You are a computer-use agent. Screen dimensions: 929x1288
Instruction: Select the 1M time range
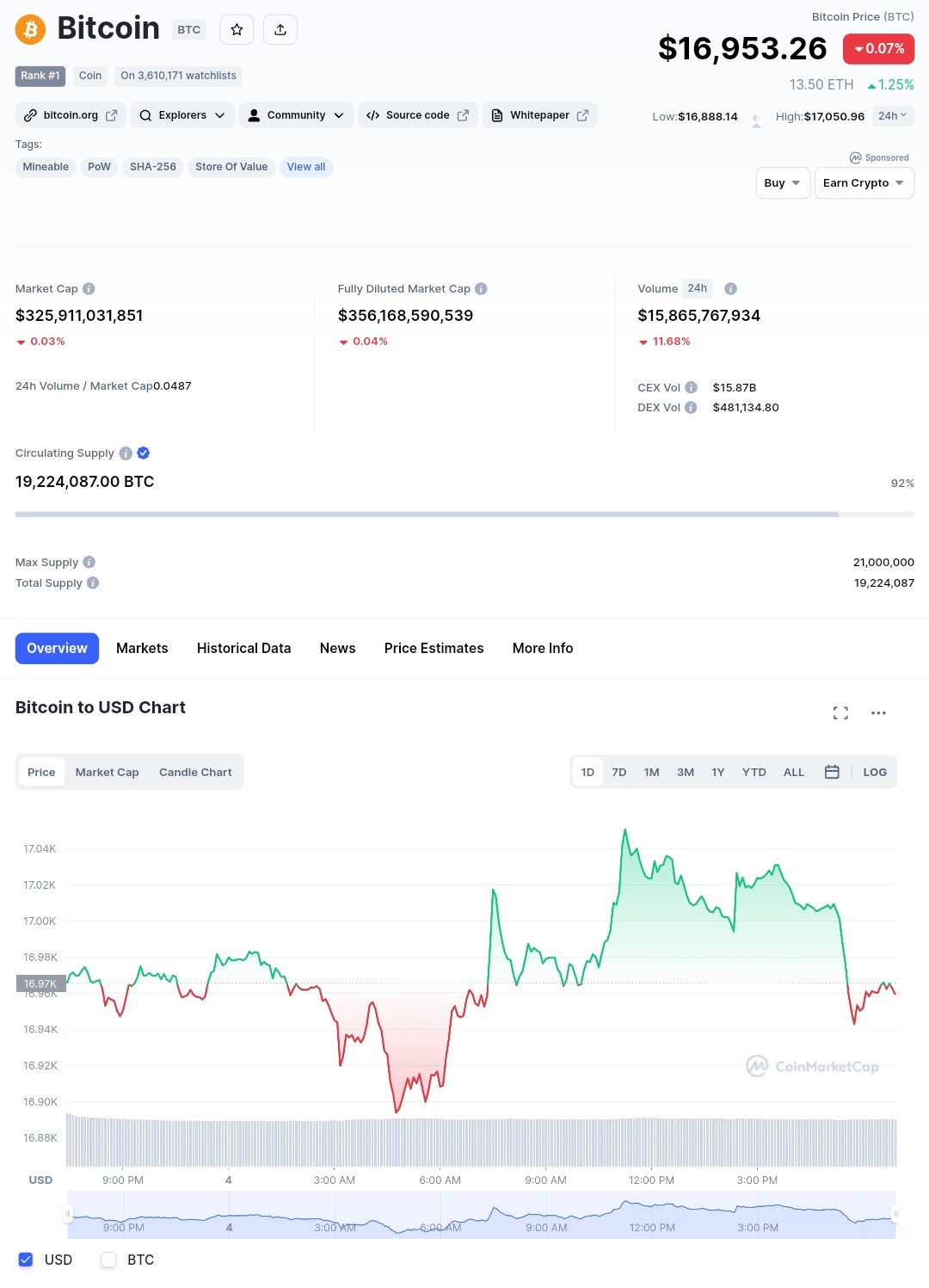pyautogui.click(x=652, y=773)
